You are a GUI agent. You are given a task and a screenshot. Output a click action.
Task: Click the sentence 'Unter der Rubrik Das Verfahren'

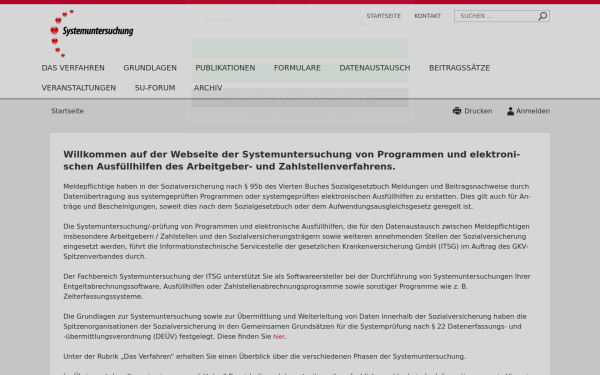[264, 357]
